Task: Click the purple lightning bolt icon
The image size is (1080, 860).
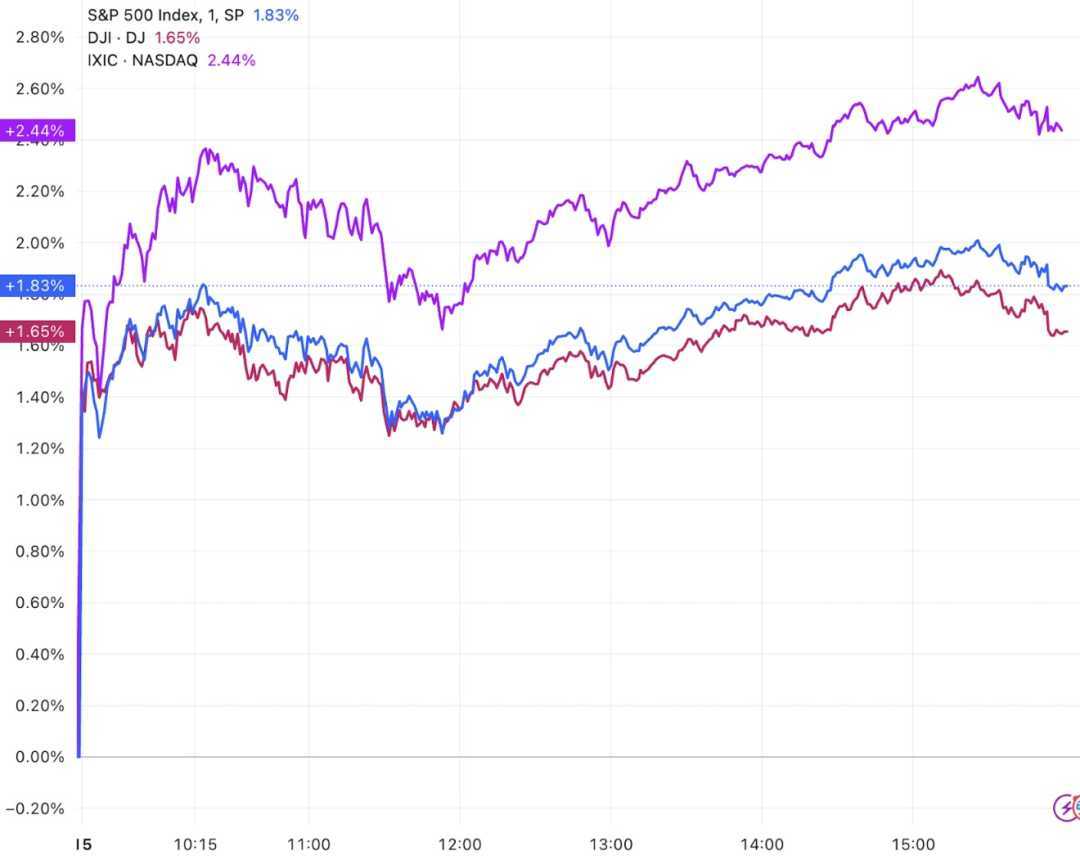Action: pos(1064,806)
